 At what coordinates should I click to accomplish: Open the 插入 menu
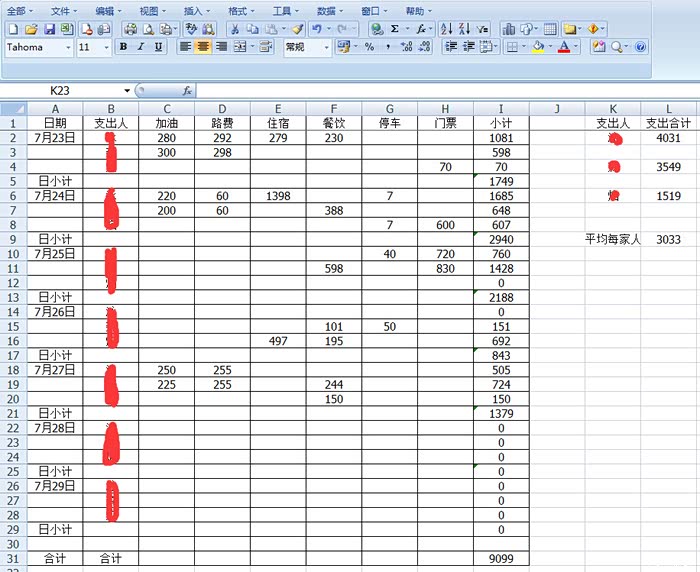point(197,11)
